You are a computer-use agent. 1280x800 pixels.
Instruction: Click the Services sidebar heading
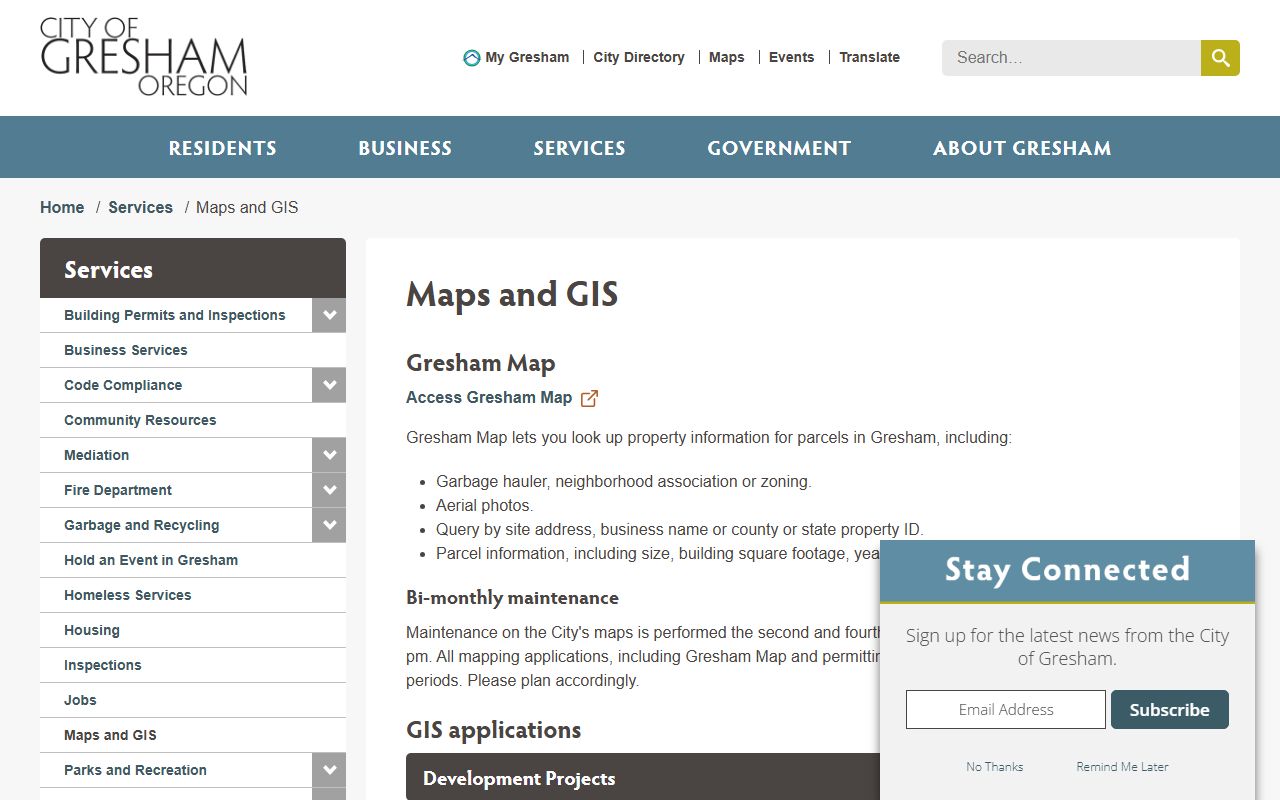(108, 270)
